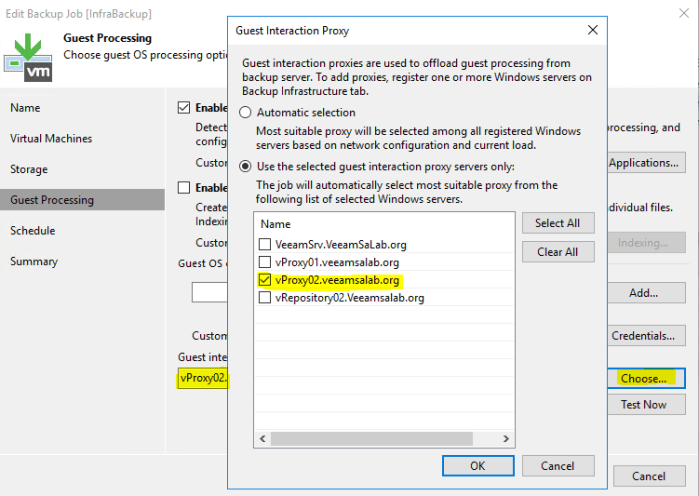This screenshot has width=699, height=496.
Task: Click the 'Edit Backup Job [InfraBackup]' window title
Action: point(78,14)
